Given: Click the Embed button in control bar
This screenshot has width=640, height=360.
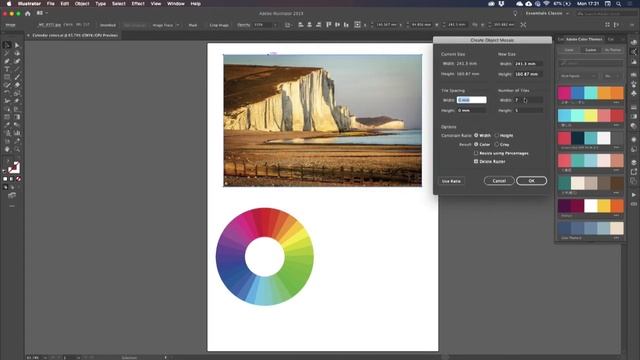Looking at the screenshot, I should click(x=108, y=25).
